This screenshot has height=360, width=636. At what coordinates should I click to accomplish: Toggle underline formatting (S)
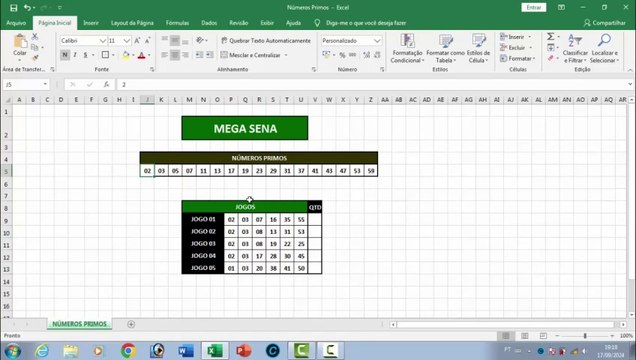[x=85, y=55]
